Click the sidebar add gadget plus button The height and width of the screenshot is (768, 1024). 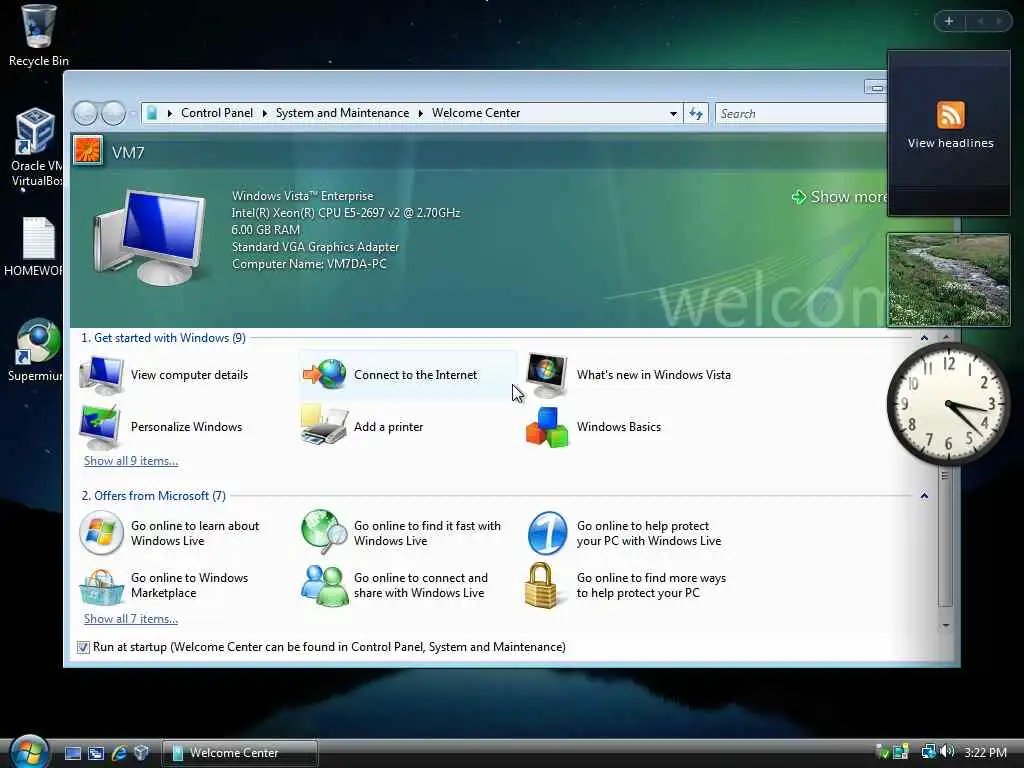(949, 21)
